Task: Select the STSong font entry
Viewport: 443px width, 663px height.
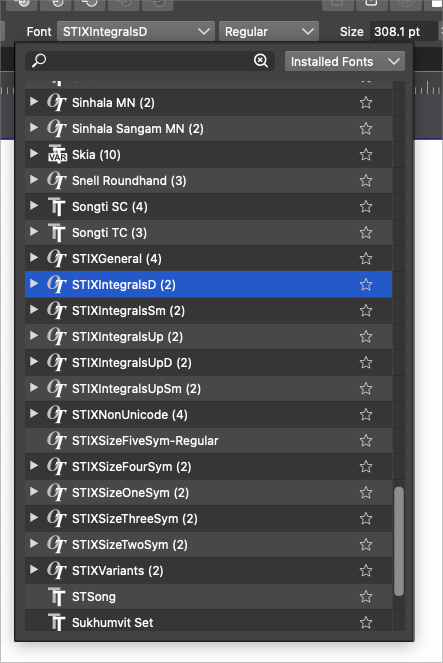Action: pyautogui.click(x=208, y=597)
